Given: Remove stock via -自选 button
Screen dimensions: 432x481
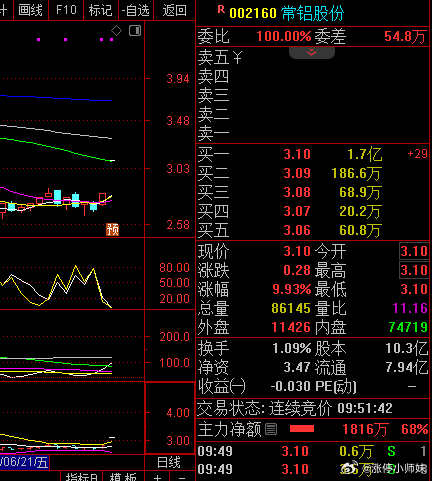Looking at the screenshot, I should [x=136, y=10].
